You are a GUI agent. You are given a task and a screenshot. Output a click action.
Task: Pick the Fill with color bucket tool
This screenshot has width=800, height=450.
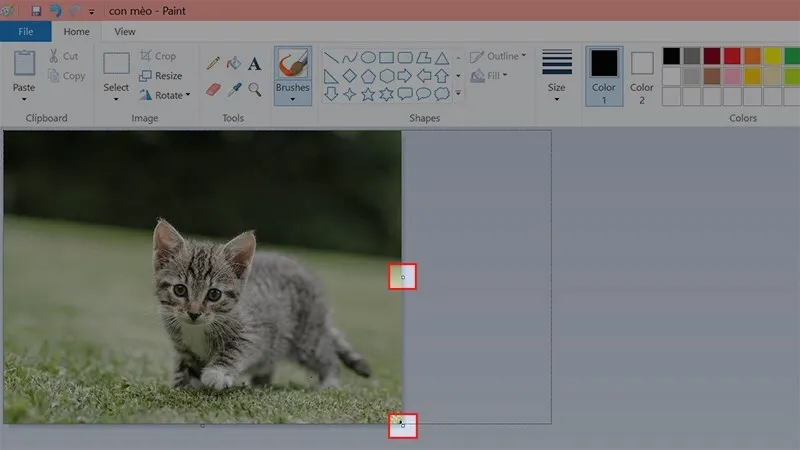click(234, 63)
